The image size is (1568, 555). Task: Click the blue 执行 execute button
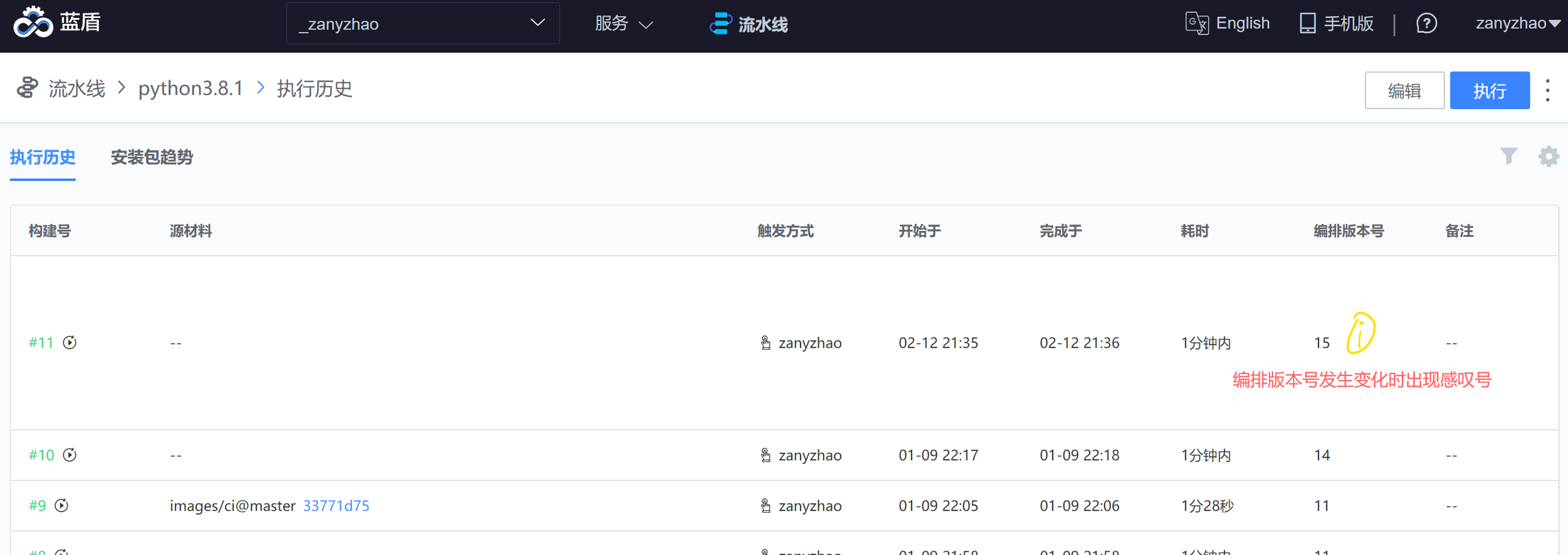click(x=1489, y=90)
